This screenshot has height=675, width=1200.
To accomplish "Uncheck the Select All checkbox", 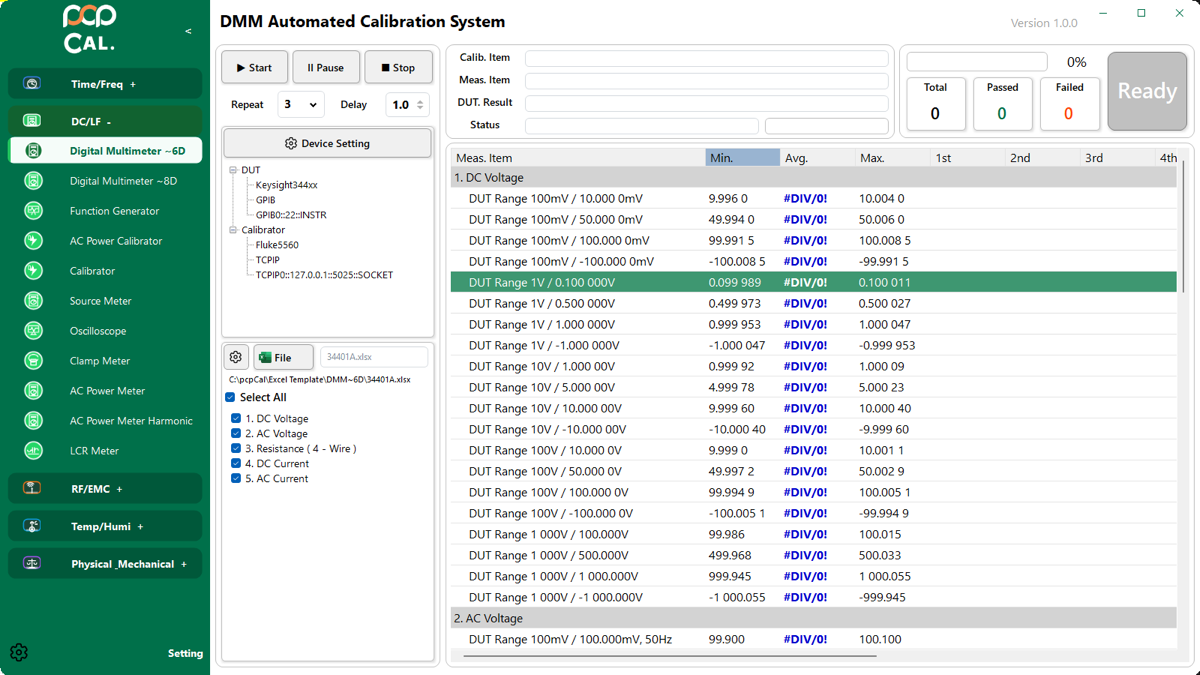I will (x=230, y=397).
